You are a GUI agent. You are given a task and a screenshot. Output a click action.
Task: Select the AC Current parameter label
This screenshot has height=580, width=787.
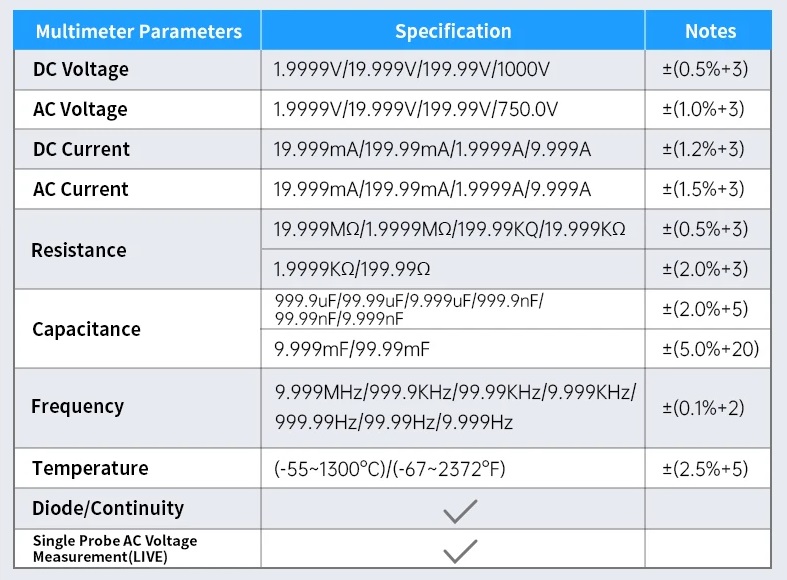(x=81, y=189)
